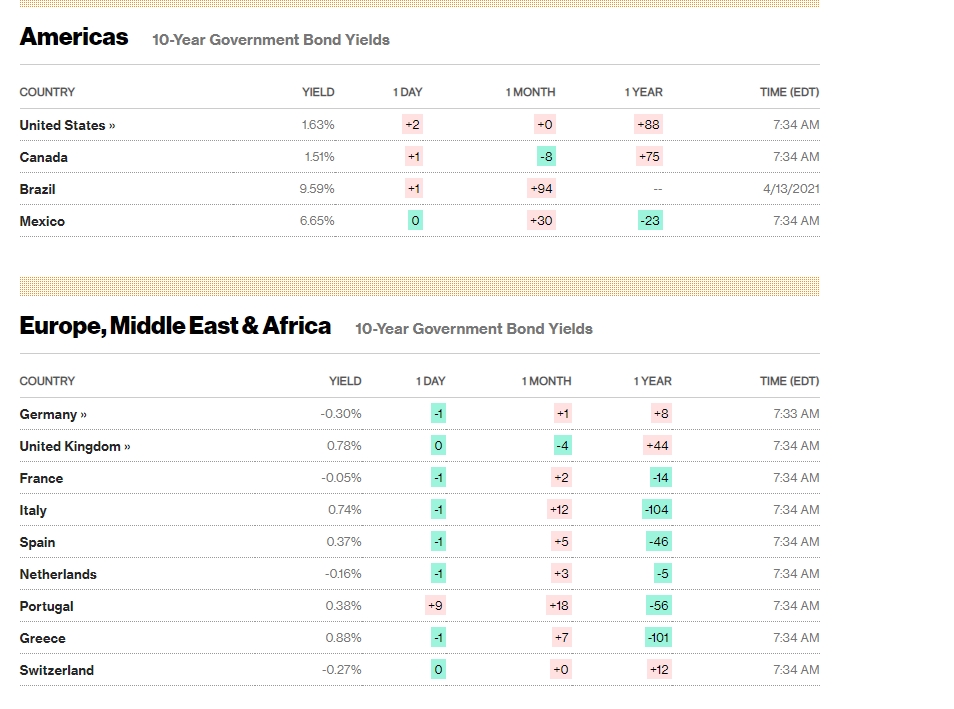Click the YIELD column header in Americas table
This screenshot has width=954, height=709.
pos(318,92)
